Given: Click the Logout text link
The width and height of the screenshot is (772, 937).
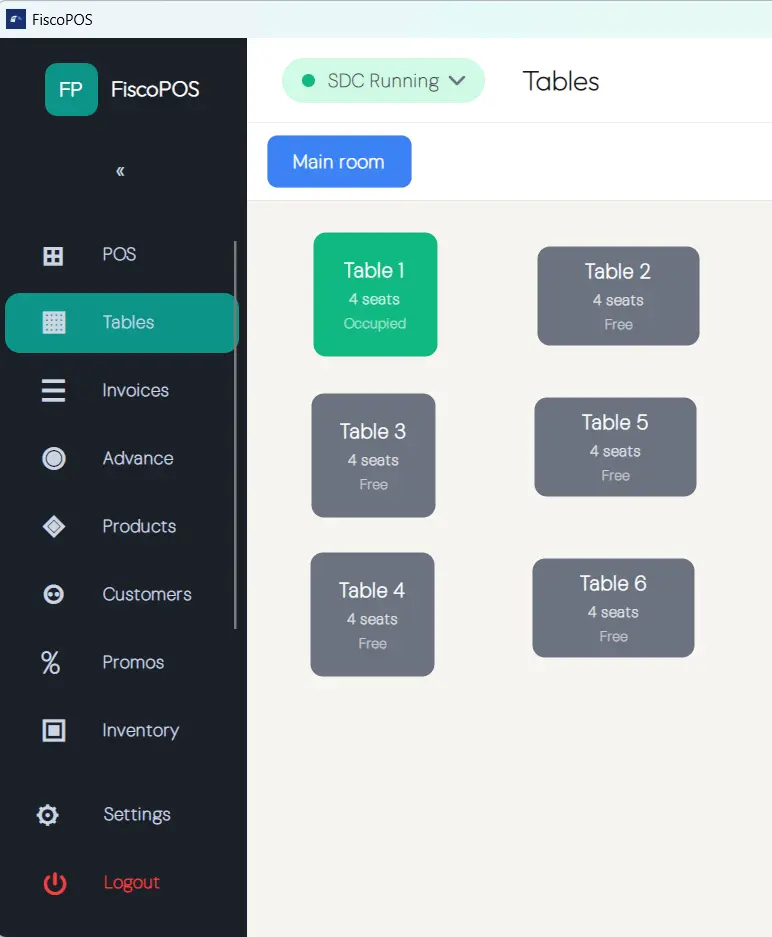Looking at the screenshot, I should point(131,883).
